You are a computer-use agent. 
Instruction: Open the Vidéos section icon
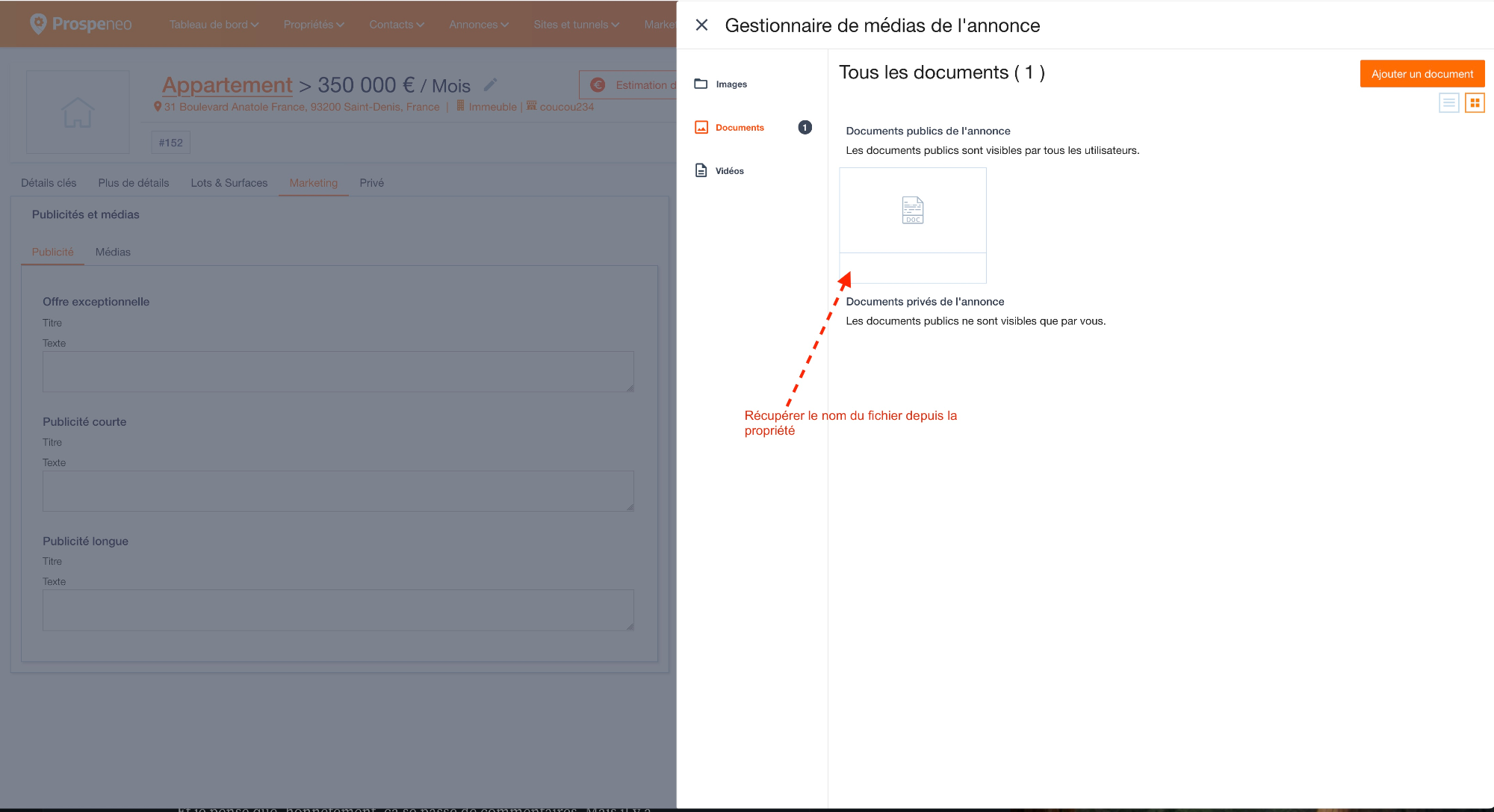701,170
